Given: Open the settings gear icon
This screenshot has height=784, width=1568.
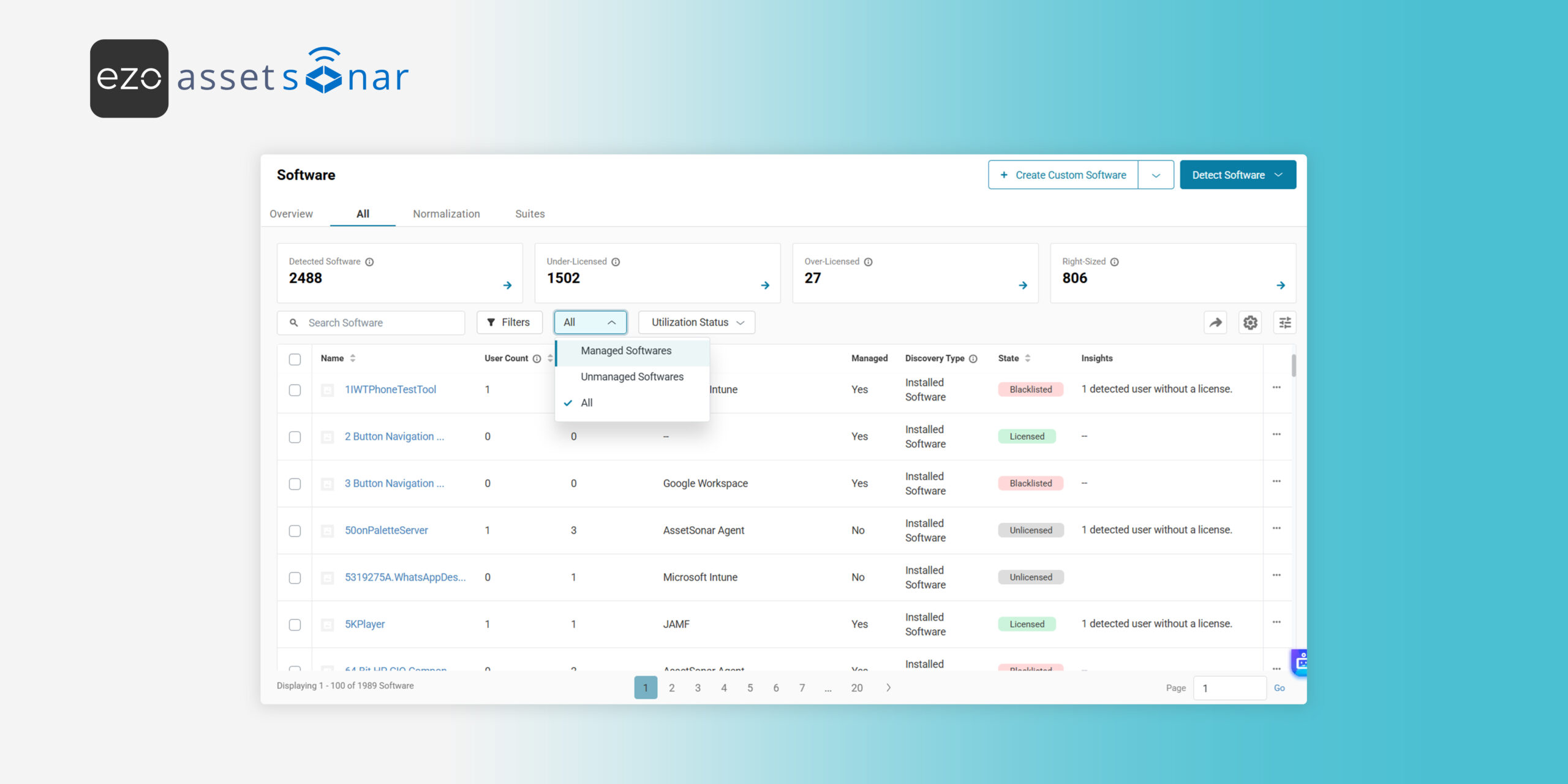Looking at the screenshot, I should pyautogui.click(x=1250, y=323).
